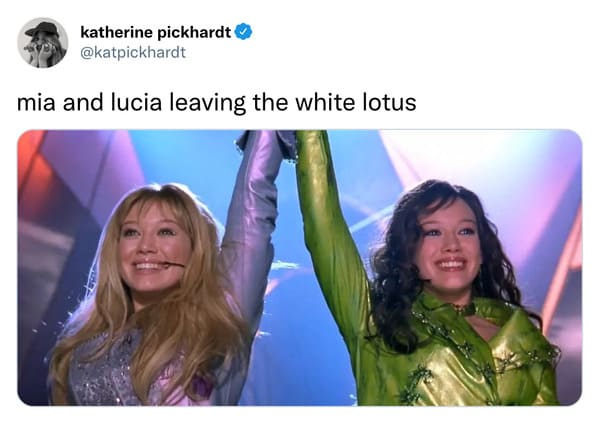Click the joined raised hands in photo
599x423 pixels.
click(x=286, y=143)
